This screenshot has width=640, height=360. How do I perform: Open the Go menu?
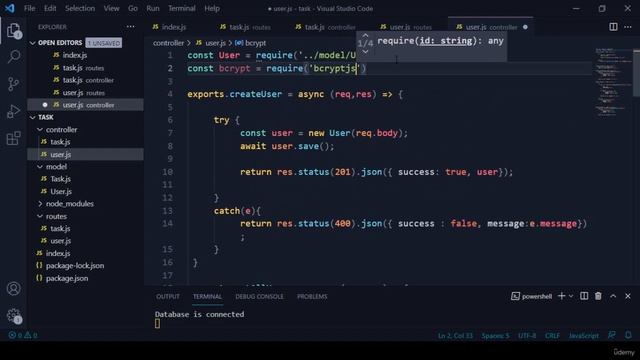[x=133, y=8]
